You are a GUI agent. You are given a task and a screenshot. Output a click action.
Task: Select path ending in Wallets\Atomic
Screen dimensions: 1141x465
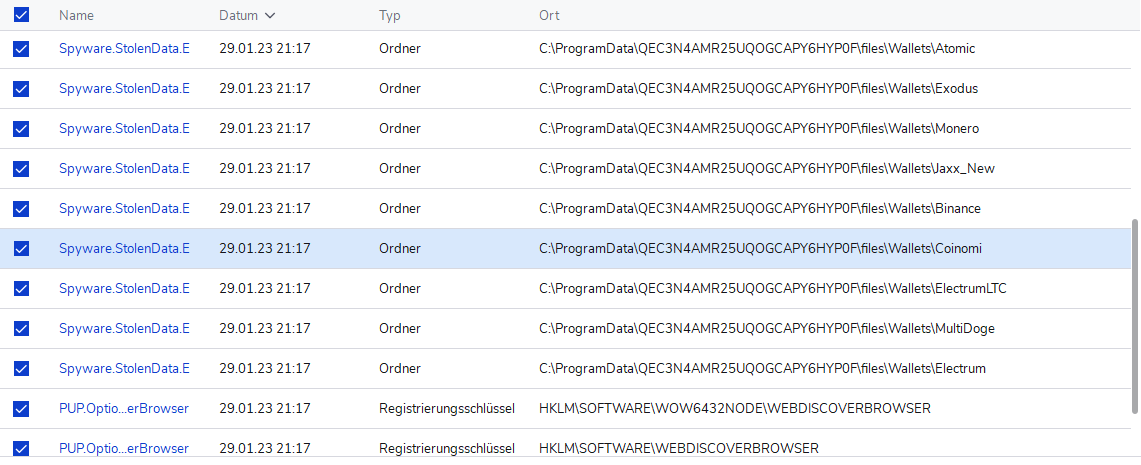tap(757, 49)
